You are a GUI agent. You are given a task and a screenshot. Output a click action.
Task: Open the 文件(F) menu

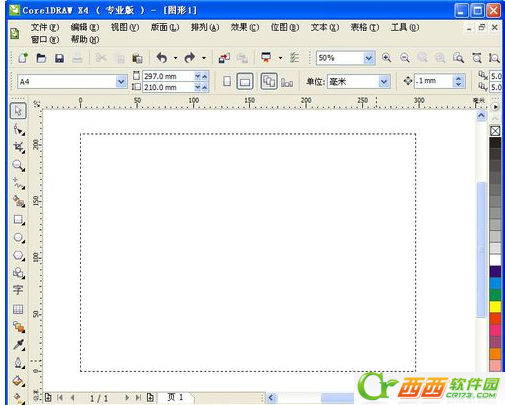45,27
